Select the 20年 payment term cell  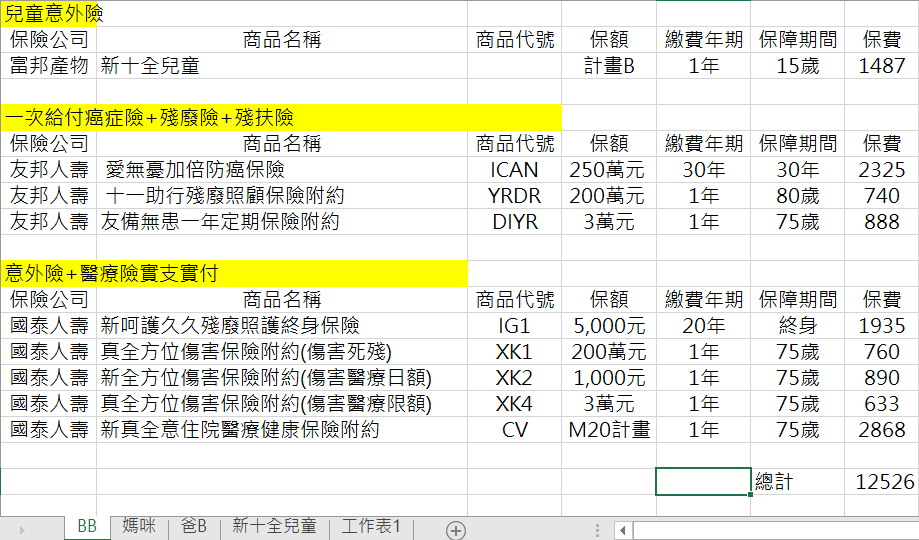click(703, 325)
